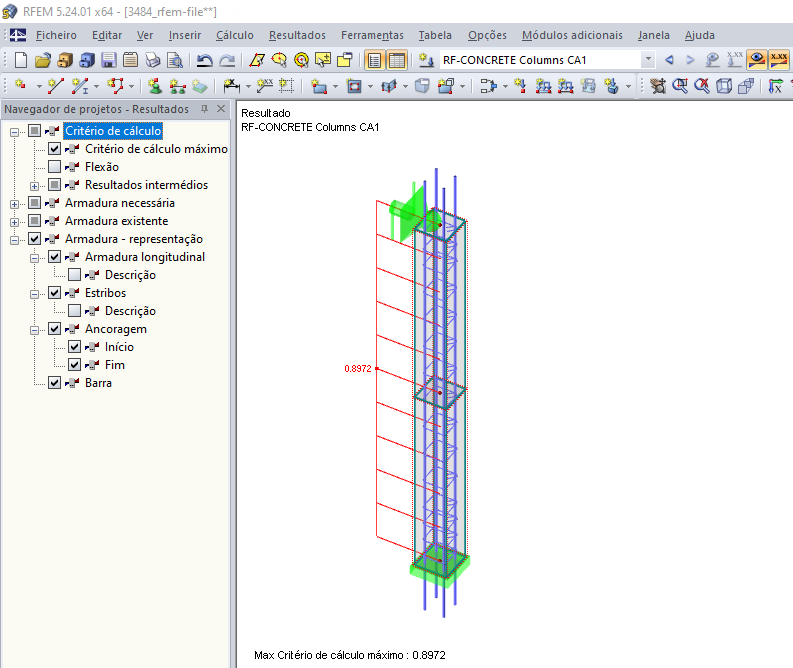This screenshot has height=668, width=793.
Task: Uncheck the Início anchorage checkbox
Action: point(74,347)
